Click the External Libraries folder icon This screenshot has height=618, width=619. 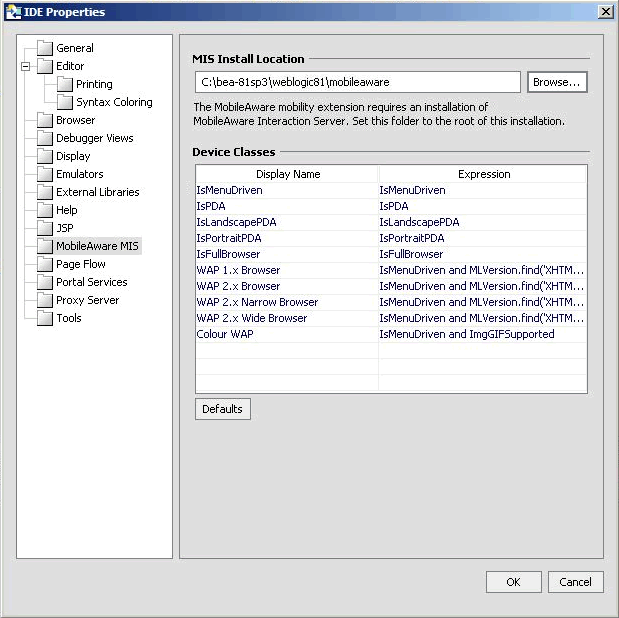(45, 192)
